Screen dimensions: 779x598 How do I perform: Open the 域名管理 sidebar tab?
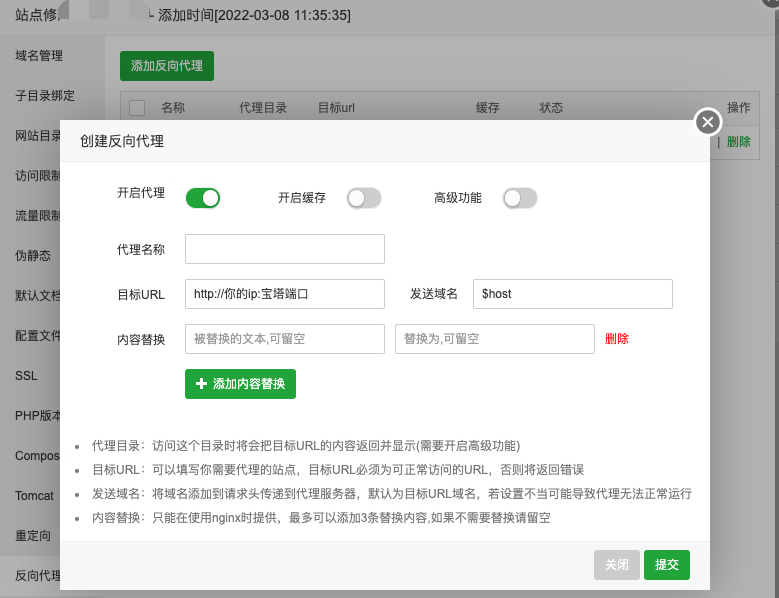pyautogui.click(x=38, y=55)
